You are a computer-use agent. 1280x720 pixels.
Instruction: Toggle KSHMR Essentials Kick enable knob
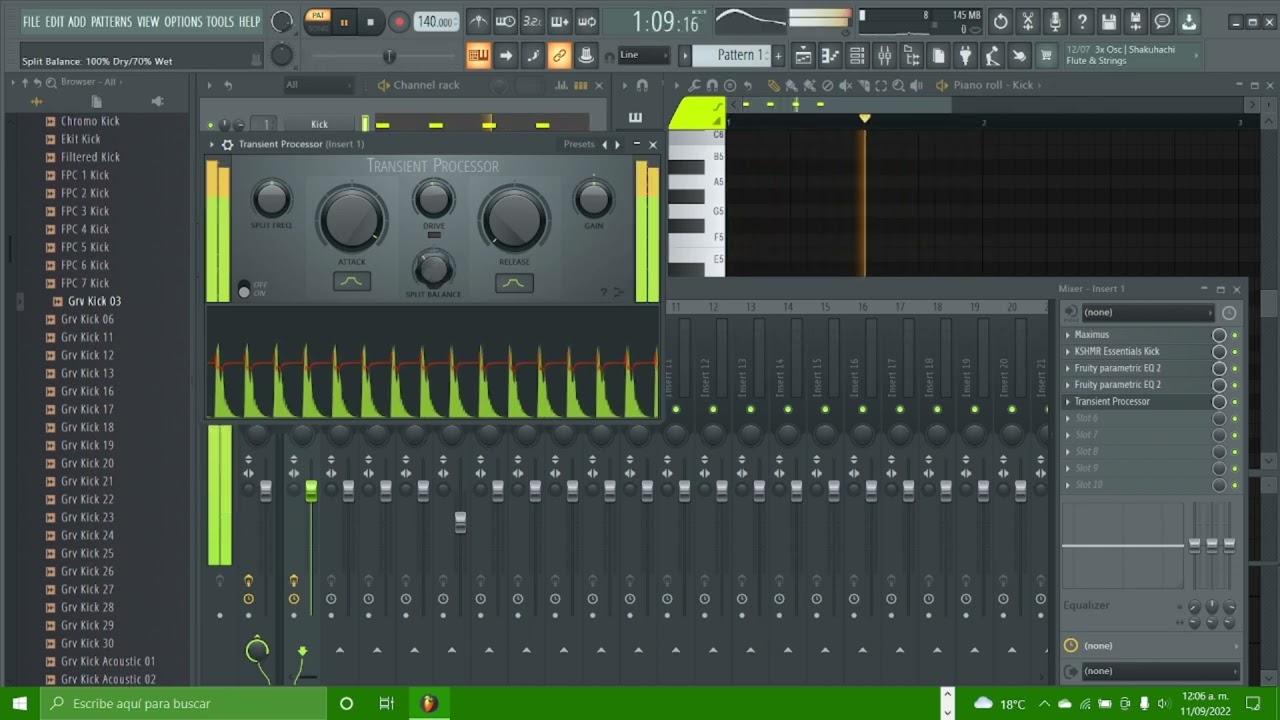click(1219, 351)
